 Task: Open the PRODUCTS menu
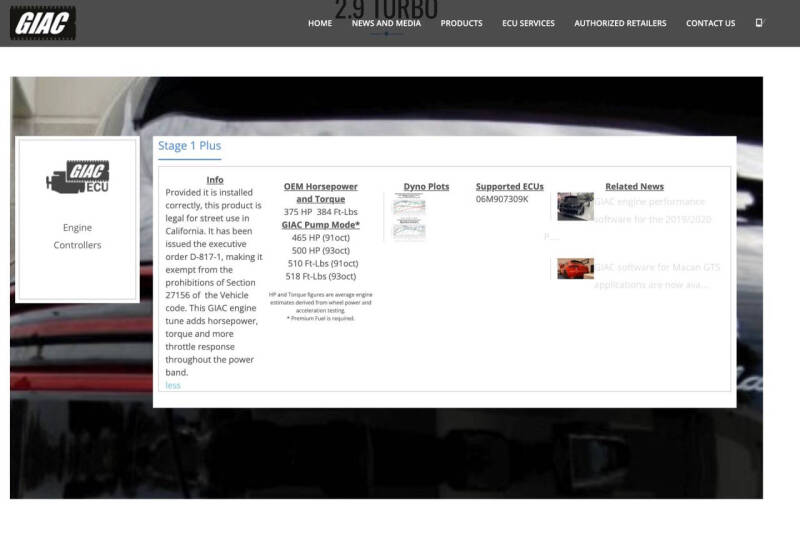pyautogui.click(x=461, y=23)
